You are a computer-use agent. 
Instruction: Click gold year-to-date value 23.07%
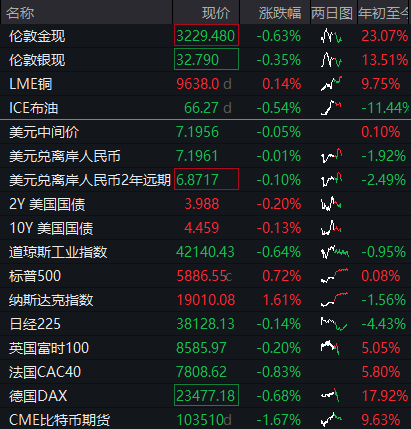[x=385, y=36]
